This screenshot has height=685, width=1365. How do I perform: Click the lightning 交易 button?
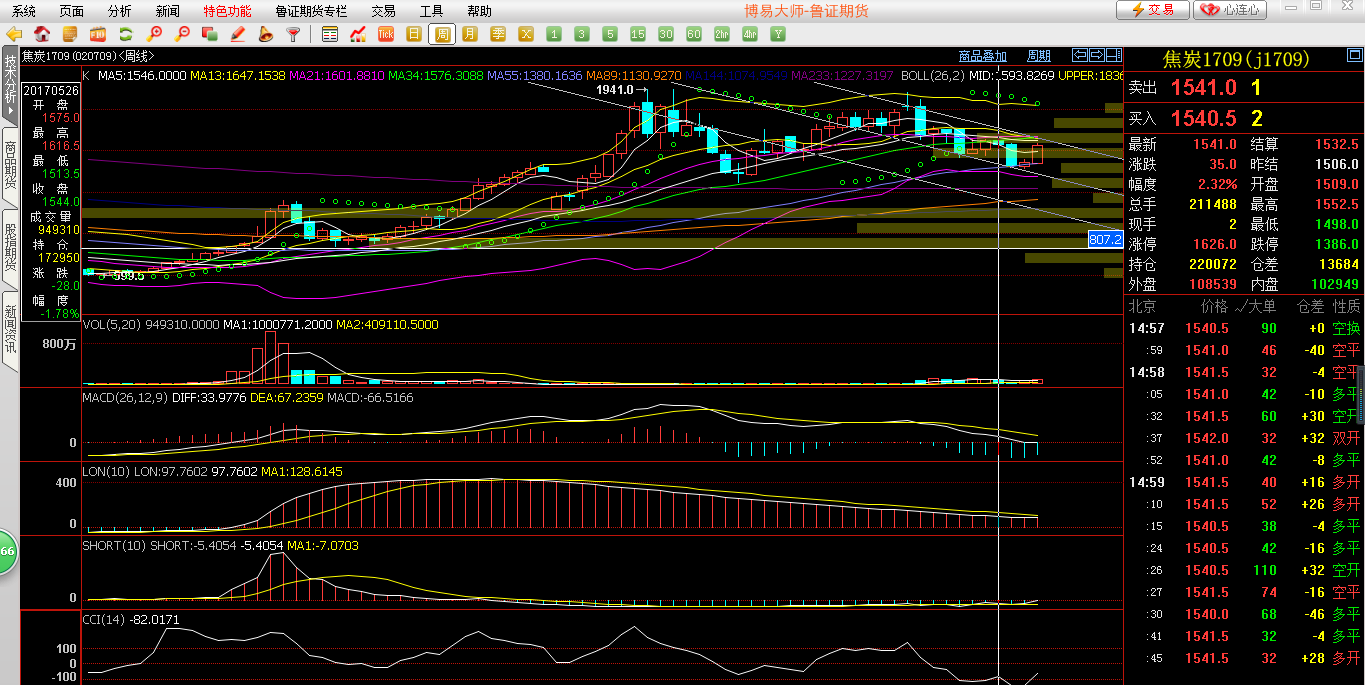(1153, 10)
